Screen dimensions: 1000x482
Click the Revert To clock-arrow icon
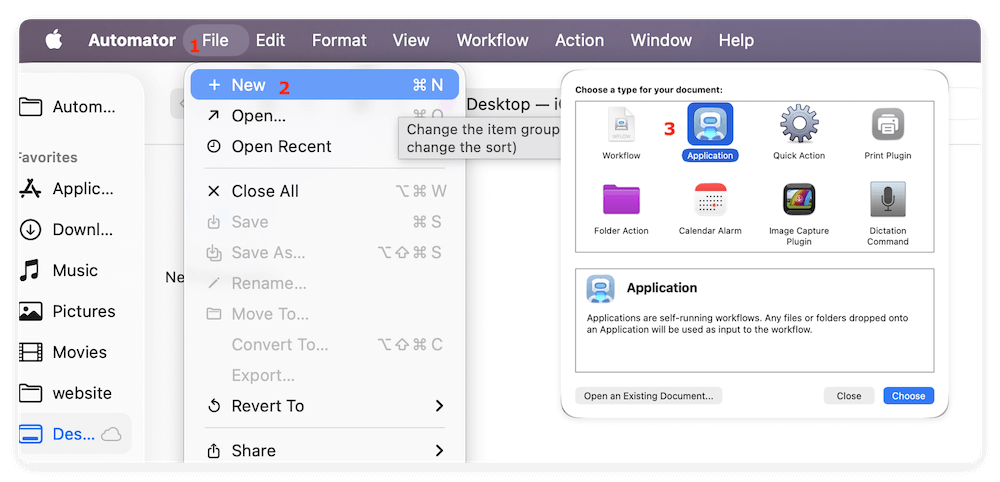[214, 406]
